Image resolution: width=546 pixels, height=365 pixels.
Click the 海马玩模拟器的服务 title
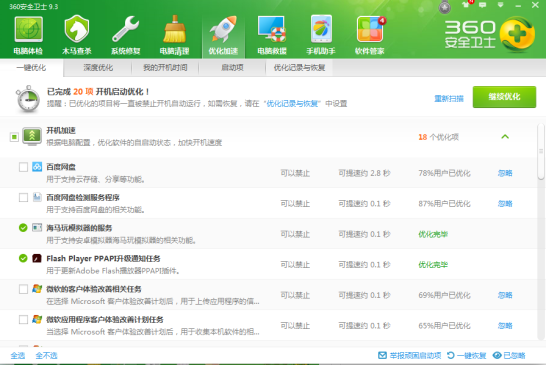(x=79, y=228)
